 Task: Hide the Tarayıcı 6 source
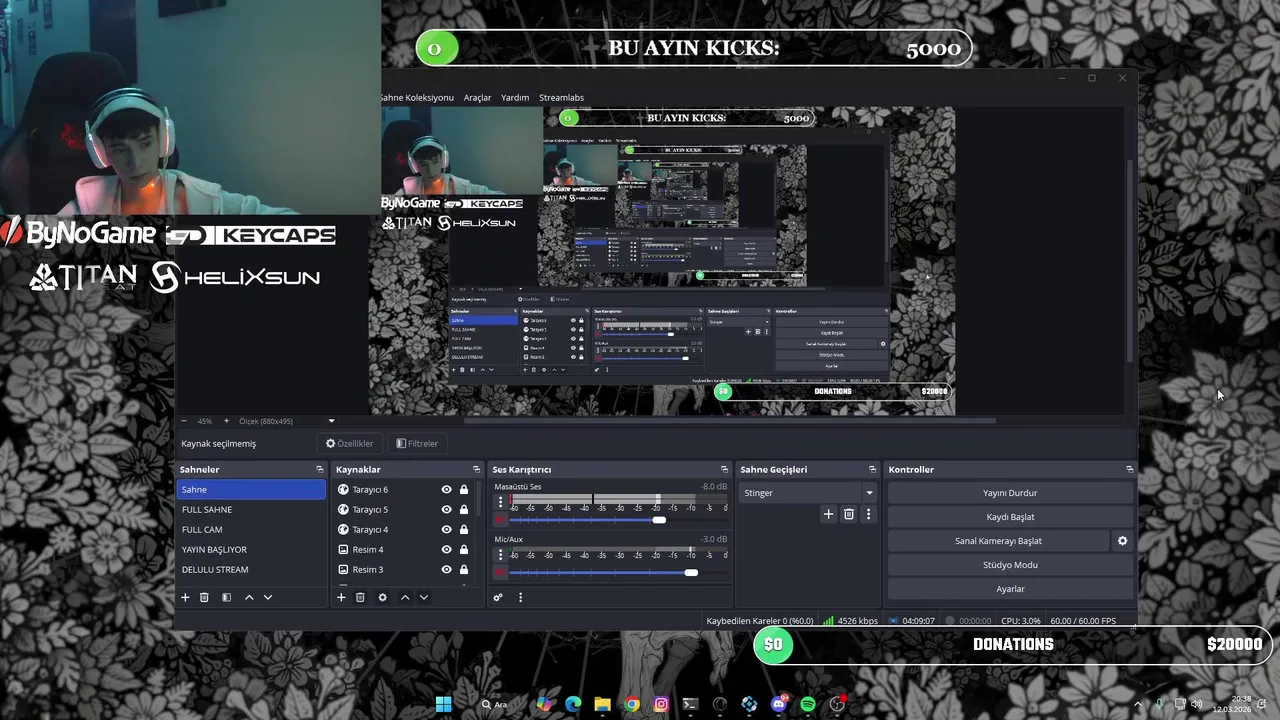(x=446, y=490)
